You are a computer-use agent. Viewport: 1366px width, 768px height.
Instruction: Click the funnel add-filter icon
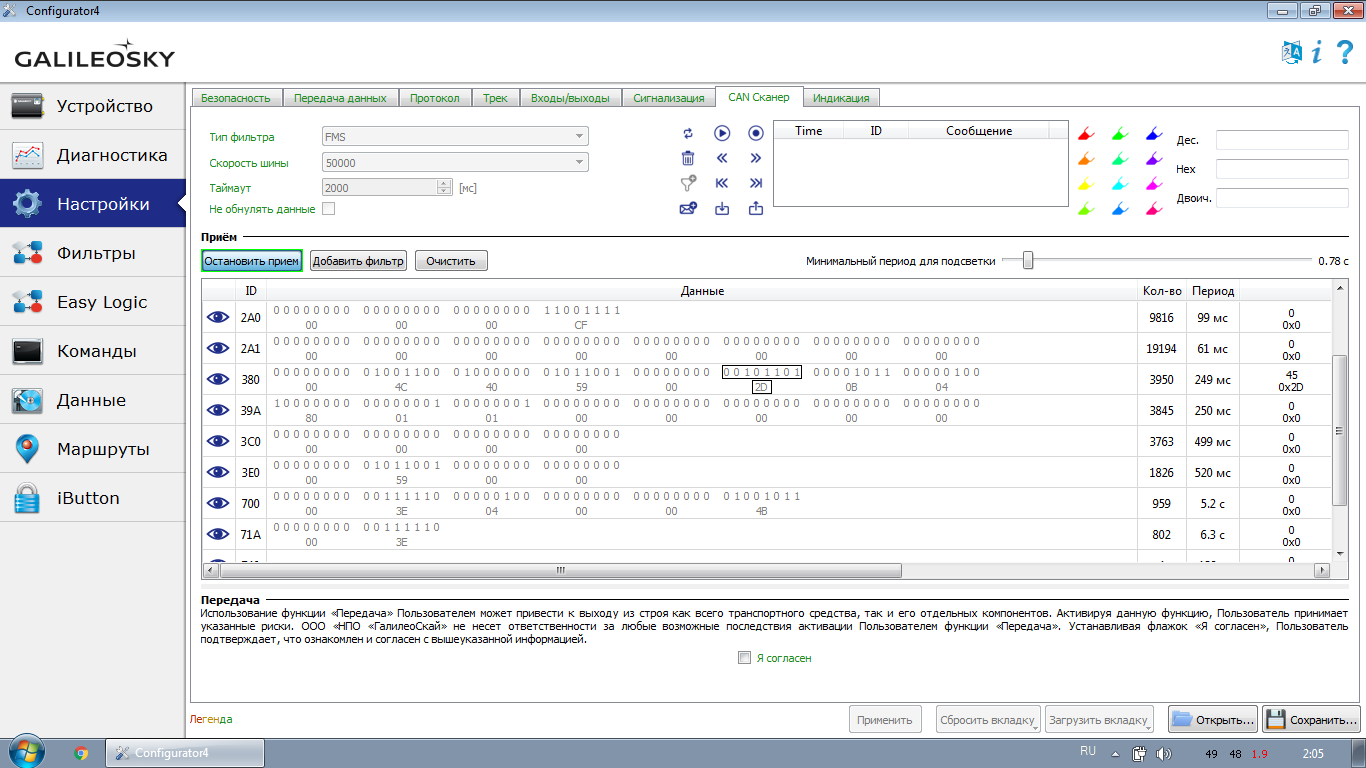click(688, 183)
